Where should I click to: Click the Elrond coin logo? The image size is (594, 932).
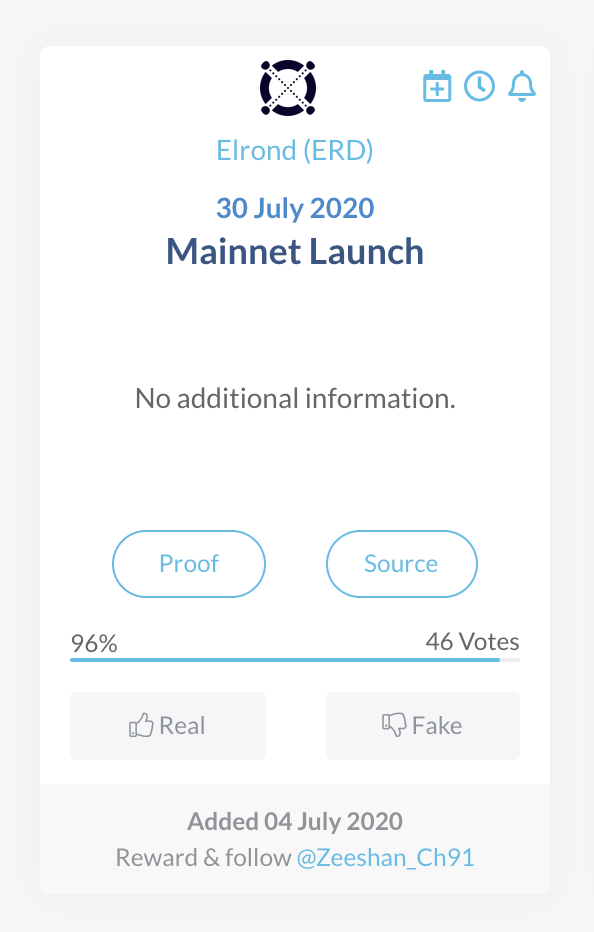[x=288, y=87]
